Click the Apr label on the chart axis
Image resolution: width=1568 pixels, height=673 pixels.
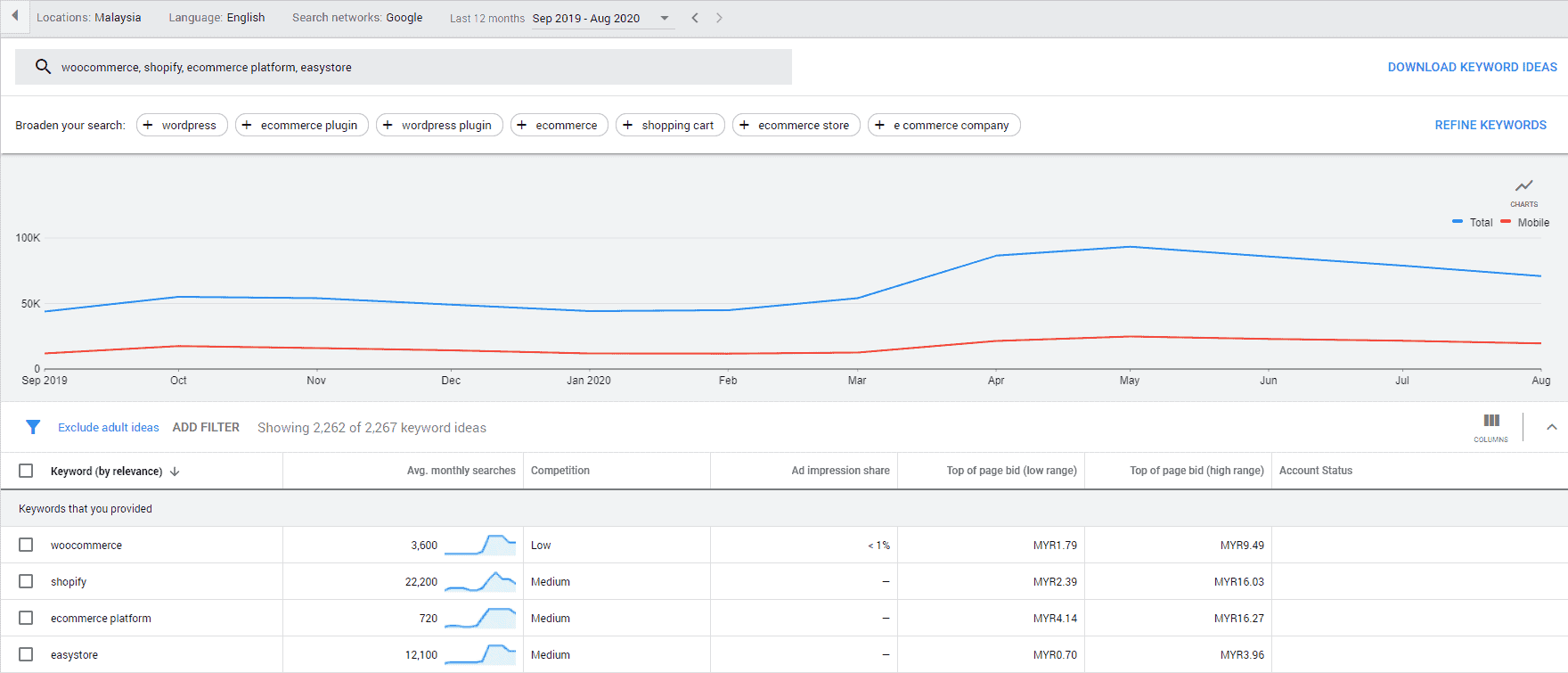click(996, 381)
